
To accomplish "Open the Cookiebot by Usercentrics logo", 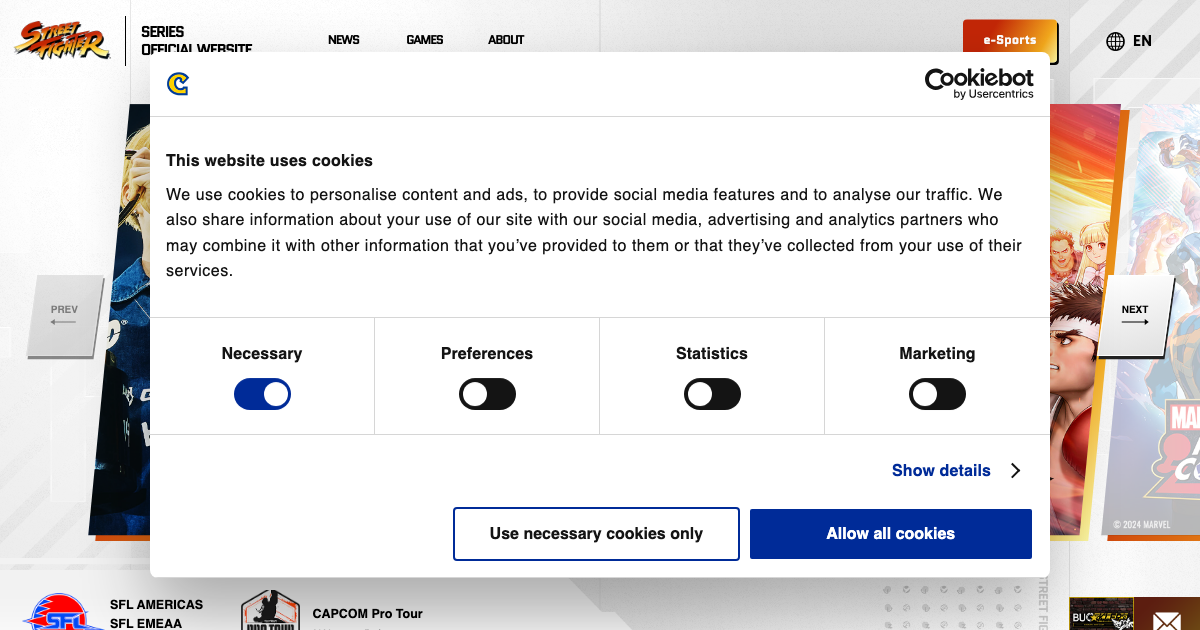I will pos(979,84).
